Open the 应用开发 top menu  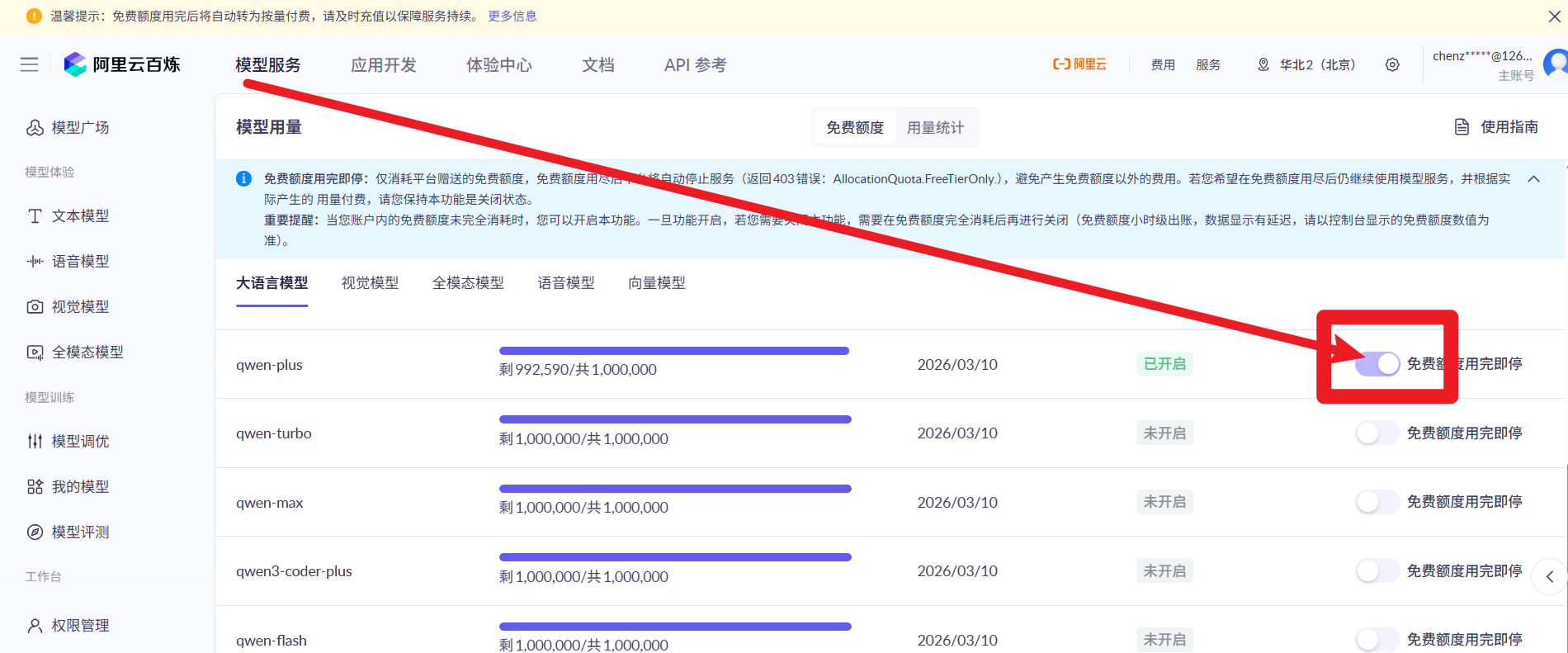tap(384, 64)
